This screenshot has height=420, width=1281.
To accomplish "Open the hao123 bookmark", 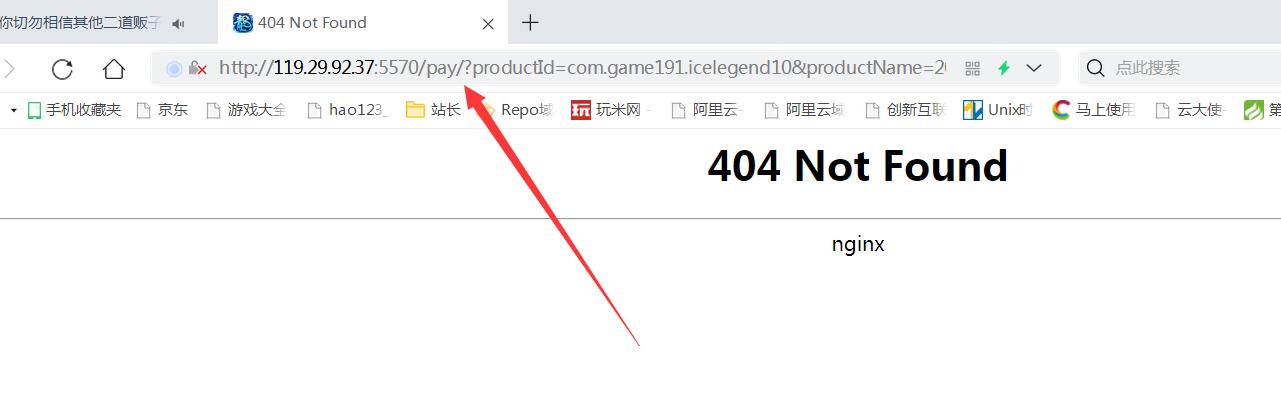I will click(x=348, y=110).
